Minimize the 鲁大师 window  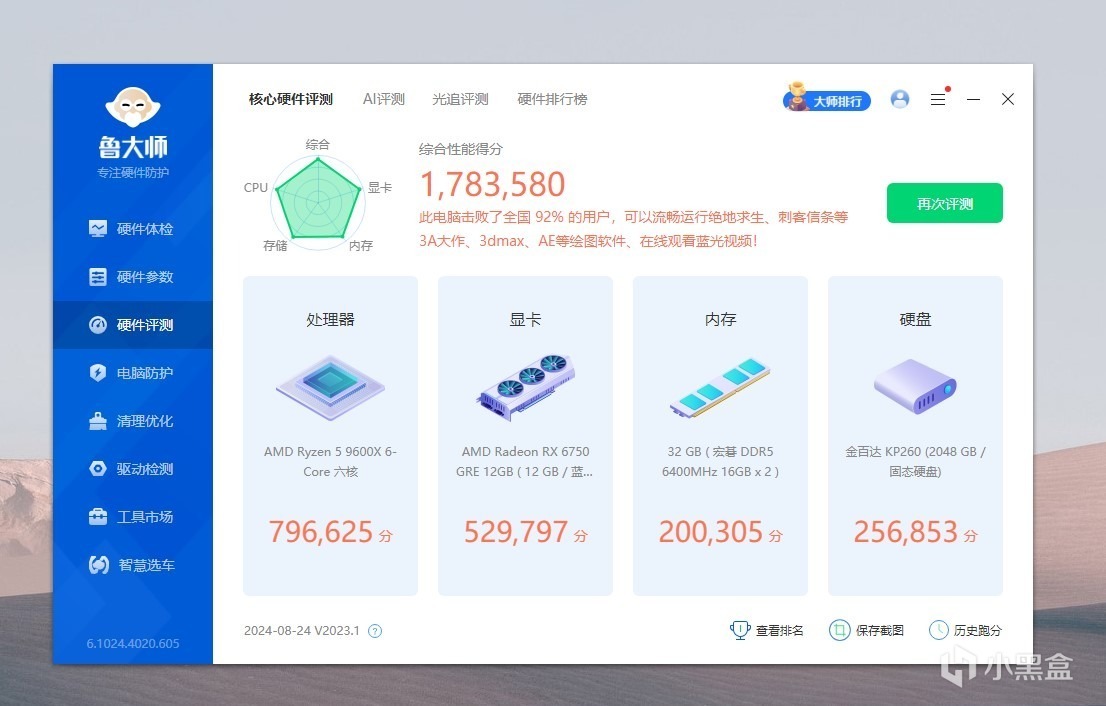click(x=973, y=99)
